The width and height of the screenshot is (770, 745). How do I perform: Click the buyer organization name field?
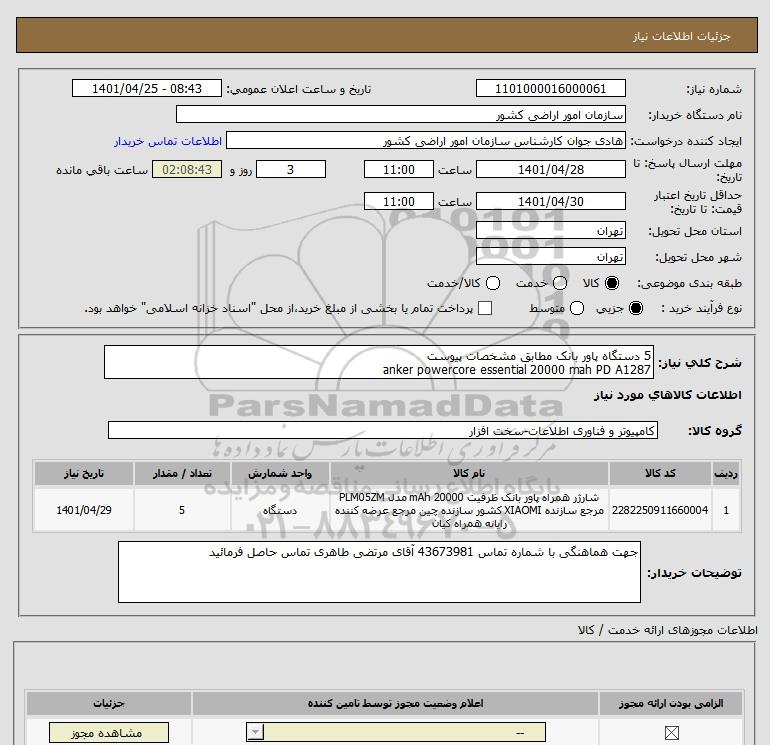(401, 115)
